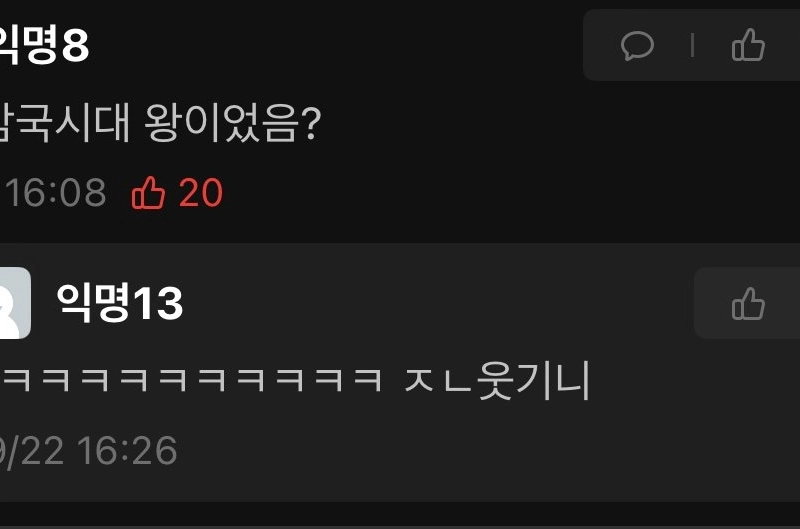
Task: Like 익명13's reply with the thumbs-up icon
Action: tap(748, 304)
